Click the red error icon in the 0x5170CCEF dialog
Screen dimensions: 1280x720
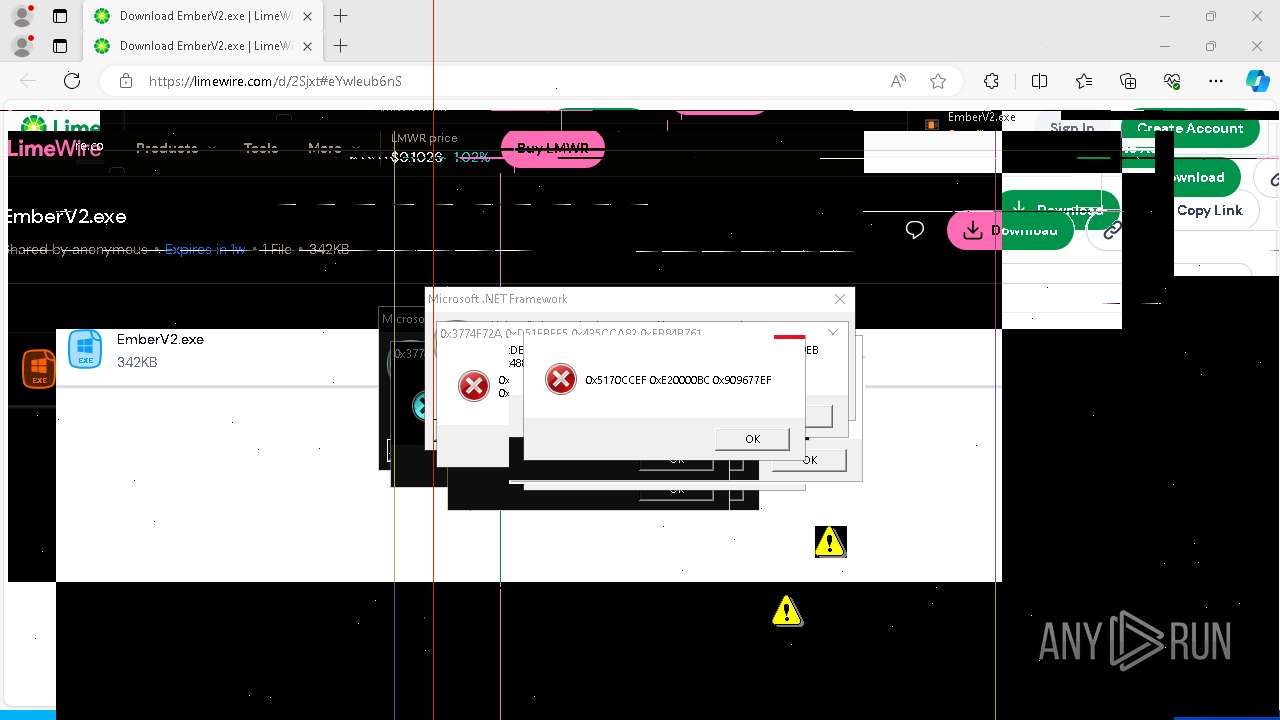point(561,379)
